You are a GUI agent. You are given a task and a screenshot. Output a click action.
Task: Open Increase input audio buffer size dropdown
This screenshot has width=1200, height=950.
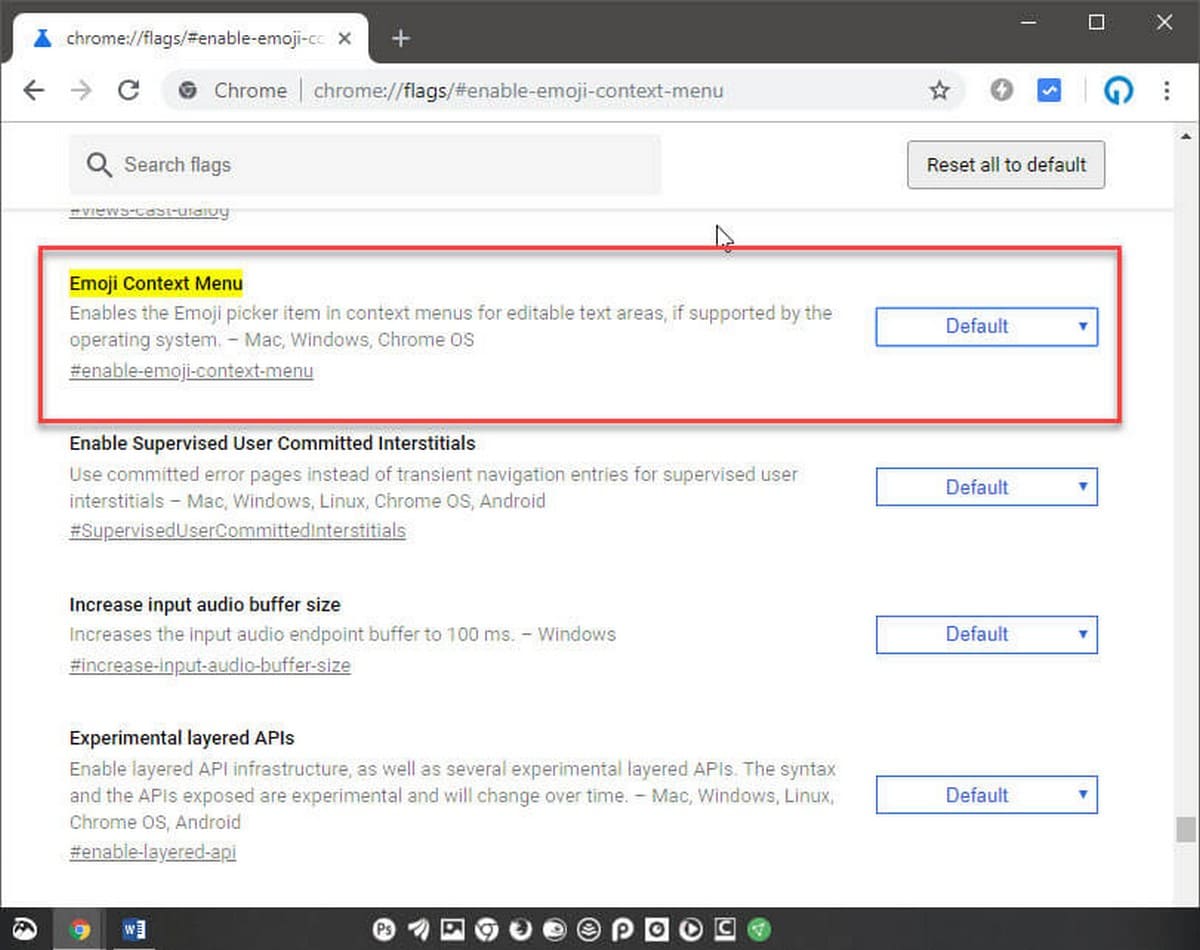(x=987, y=635)
